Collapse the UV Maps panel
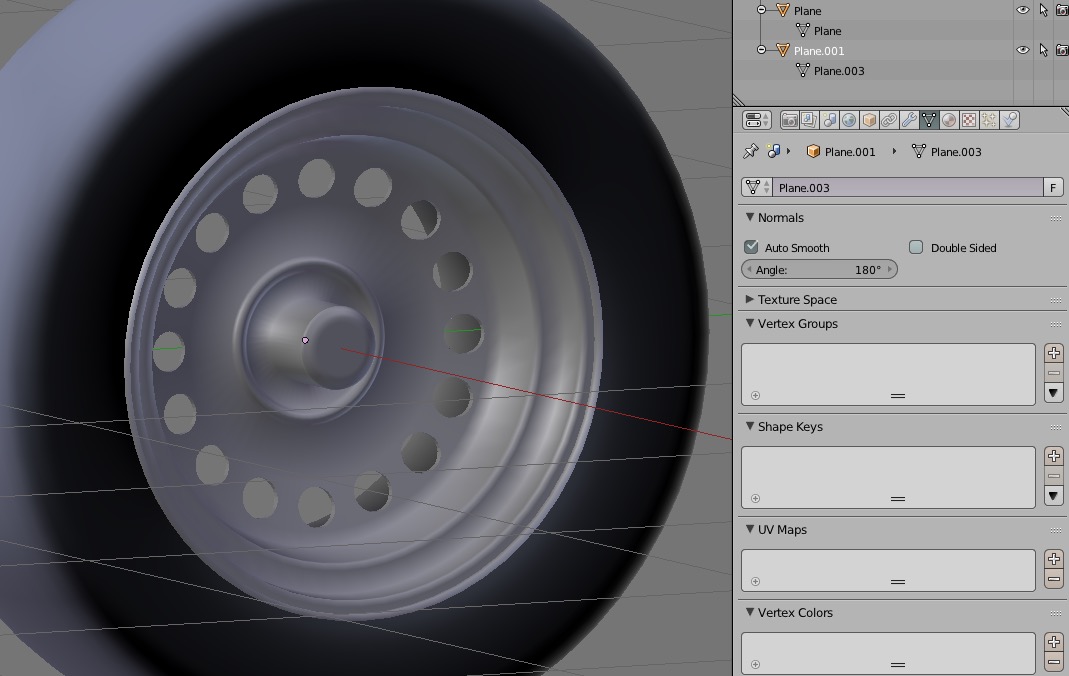This screenshot has width=1069, height=676. [750, 529]
